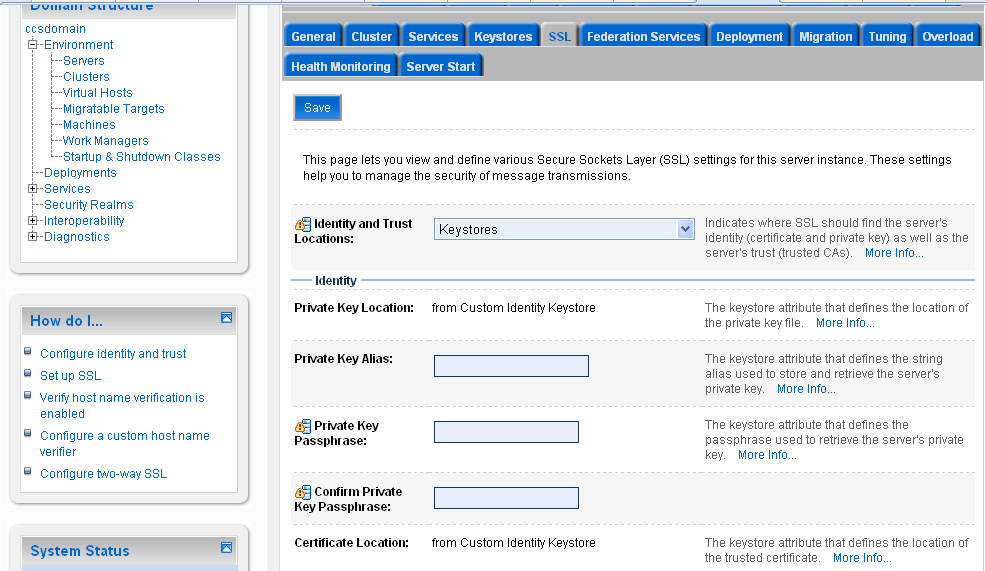This screenshot has height=571, width=986.
Task: Go to the Server Start tab
Action: 441,67
